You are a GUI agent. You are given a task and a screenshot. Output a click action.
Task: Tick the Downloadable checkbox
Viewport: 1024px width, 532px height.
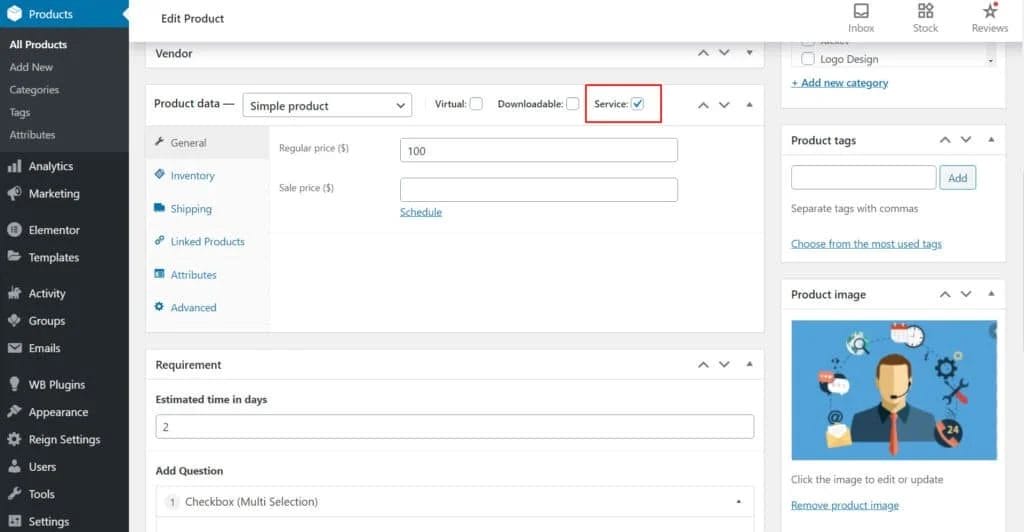click(x=572, y=104)
